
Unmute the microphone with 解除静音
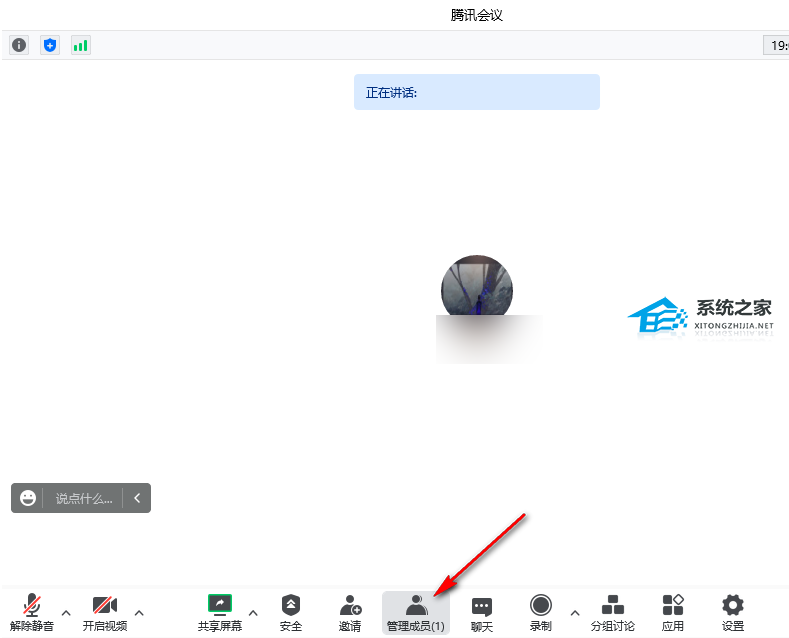tap(32, 612)
